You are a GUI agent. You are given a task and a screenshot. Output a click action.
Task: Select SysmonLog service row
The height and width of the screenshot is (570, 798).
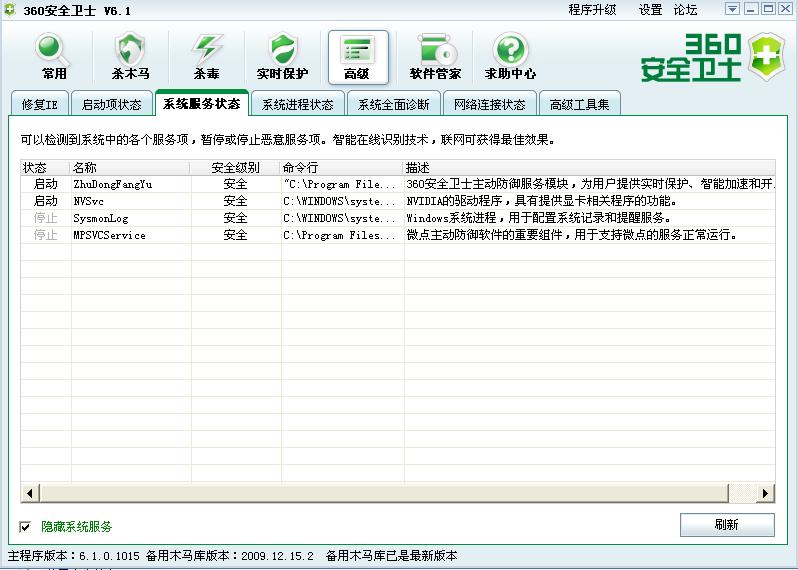point(398,218)
